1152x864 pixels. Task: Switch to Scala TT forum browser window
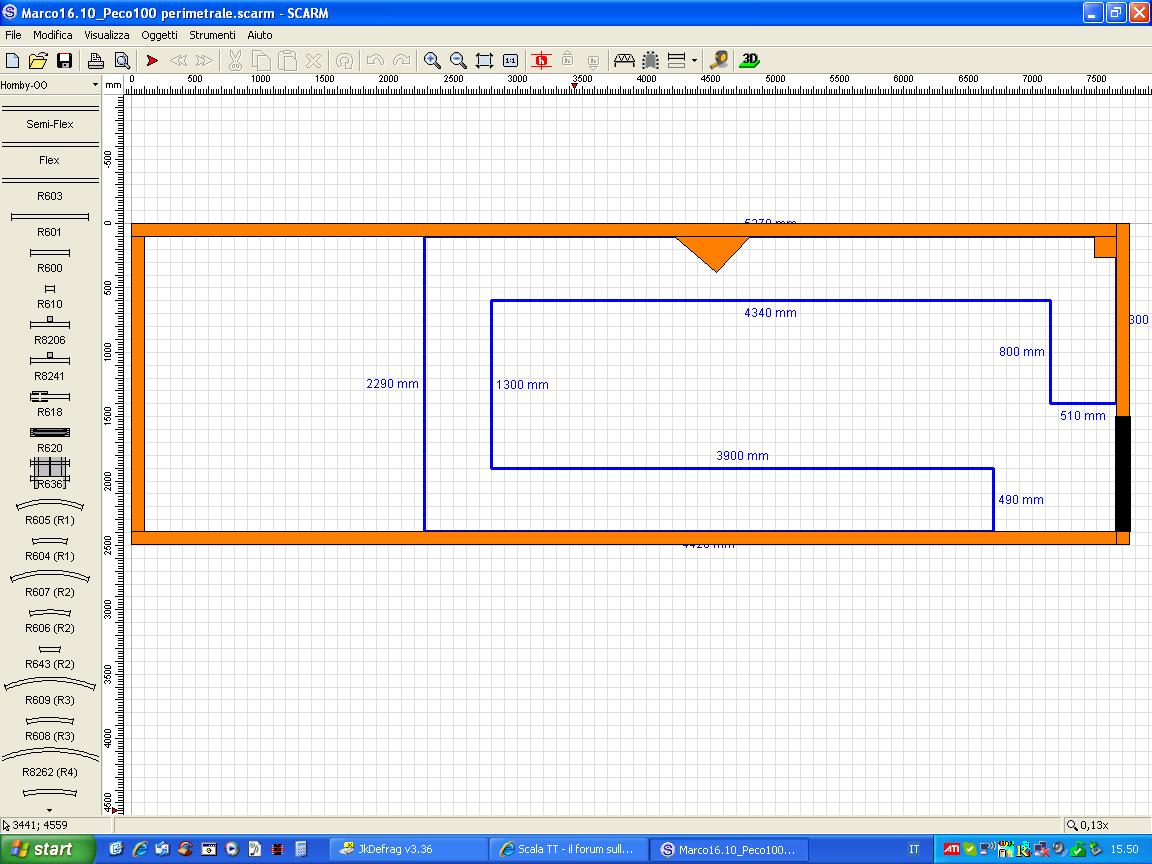[x=567, y=849]
